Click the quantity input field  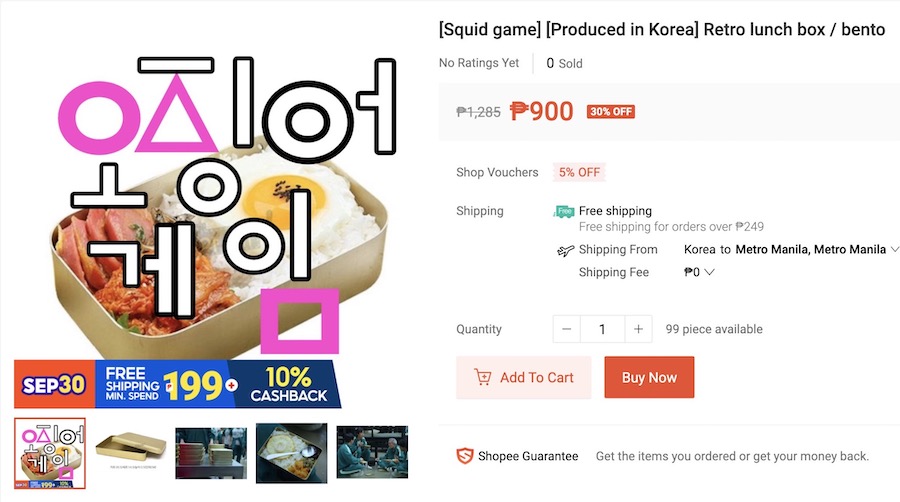click(x=603, y=329)
